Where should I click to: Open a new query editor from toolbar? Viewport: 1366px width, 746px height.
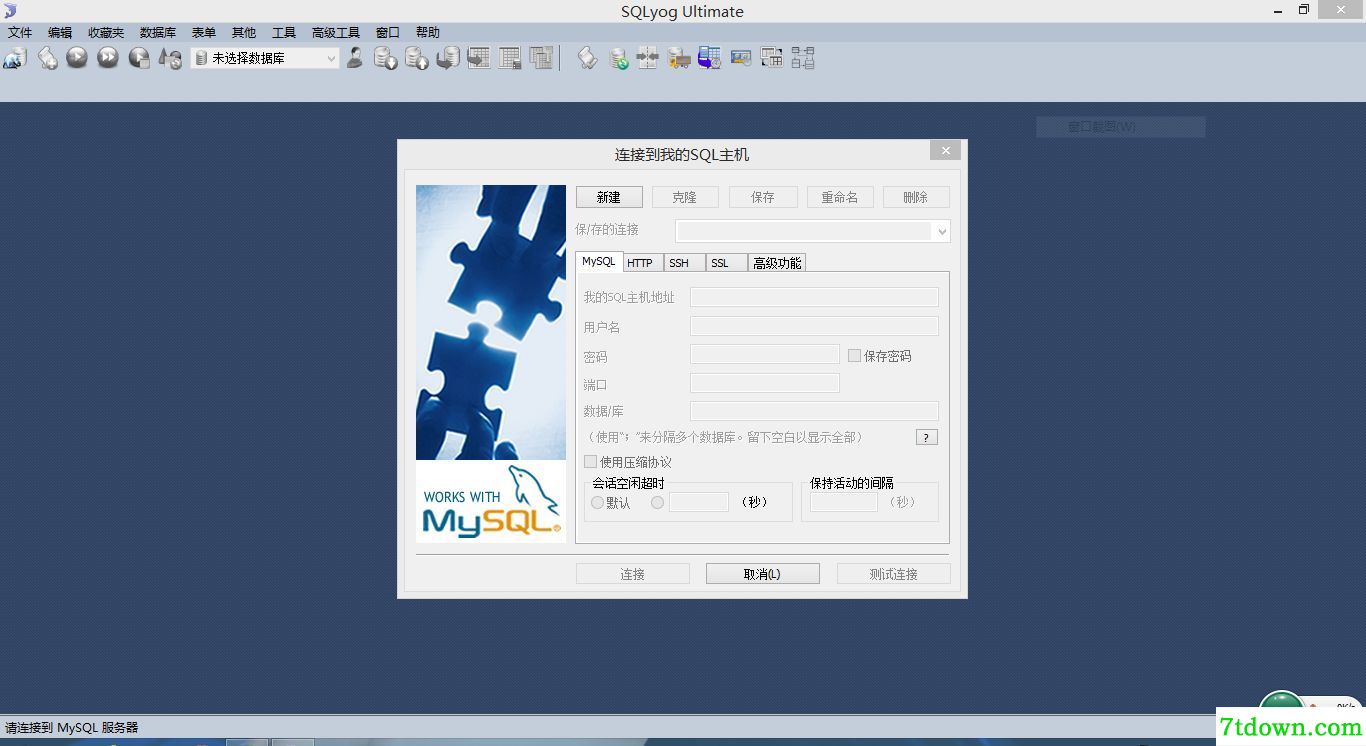pyautogui.click(x=47, y=58)
